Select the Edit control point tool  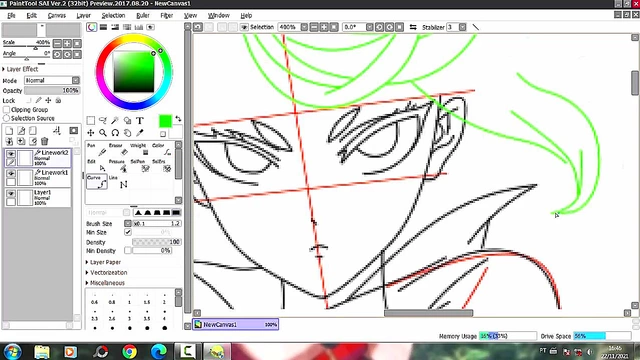pyautogui.click(x=97, y=166)
